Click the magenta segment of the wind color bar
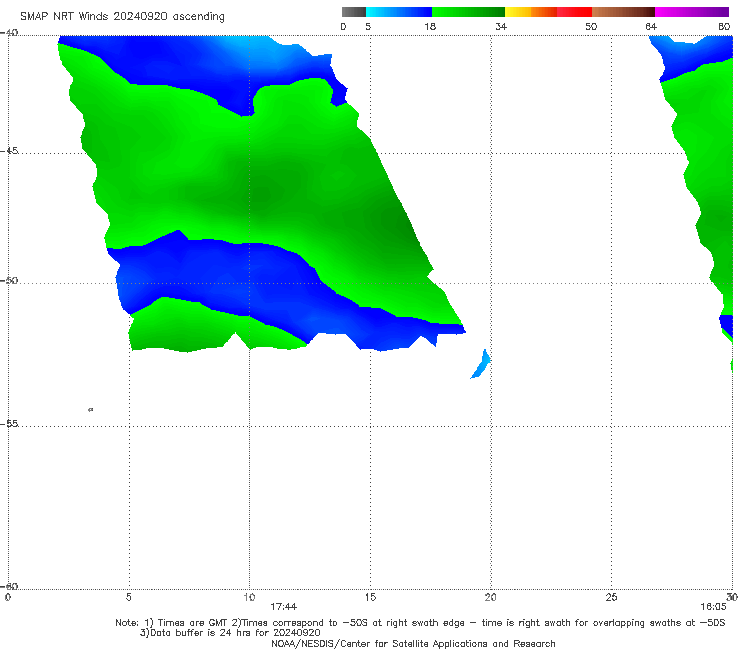This screenshot has height=650, width=740. click(x=691, y=12)
